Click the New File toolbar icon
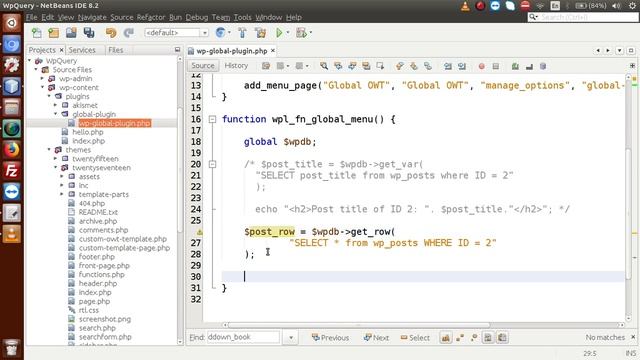This screenshot has height=360, width=640. tap(37, 33)
